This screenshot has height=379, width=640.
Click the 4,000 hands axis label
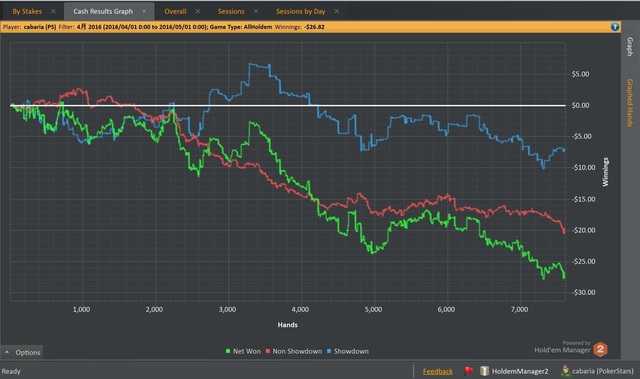[300, 310]
